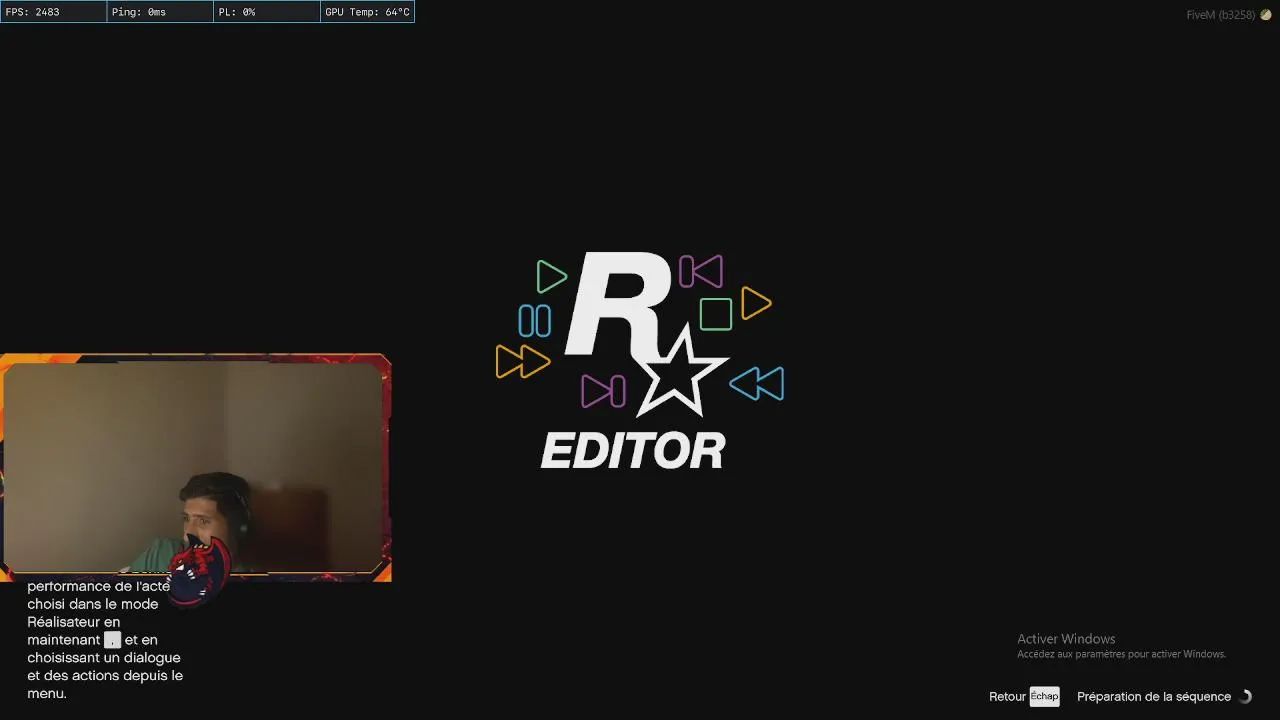Click the red mascot logo on the webcam frame
The width and height of the screenshot is (1280, 720).
coord(199,569)
